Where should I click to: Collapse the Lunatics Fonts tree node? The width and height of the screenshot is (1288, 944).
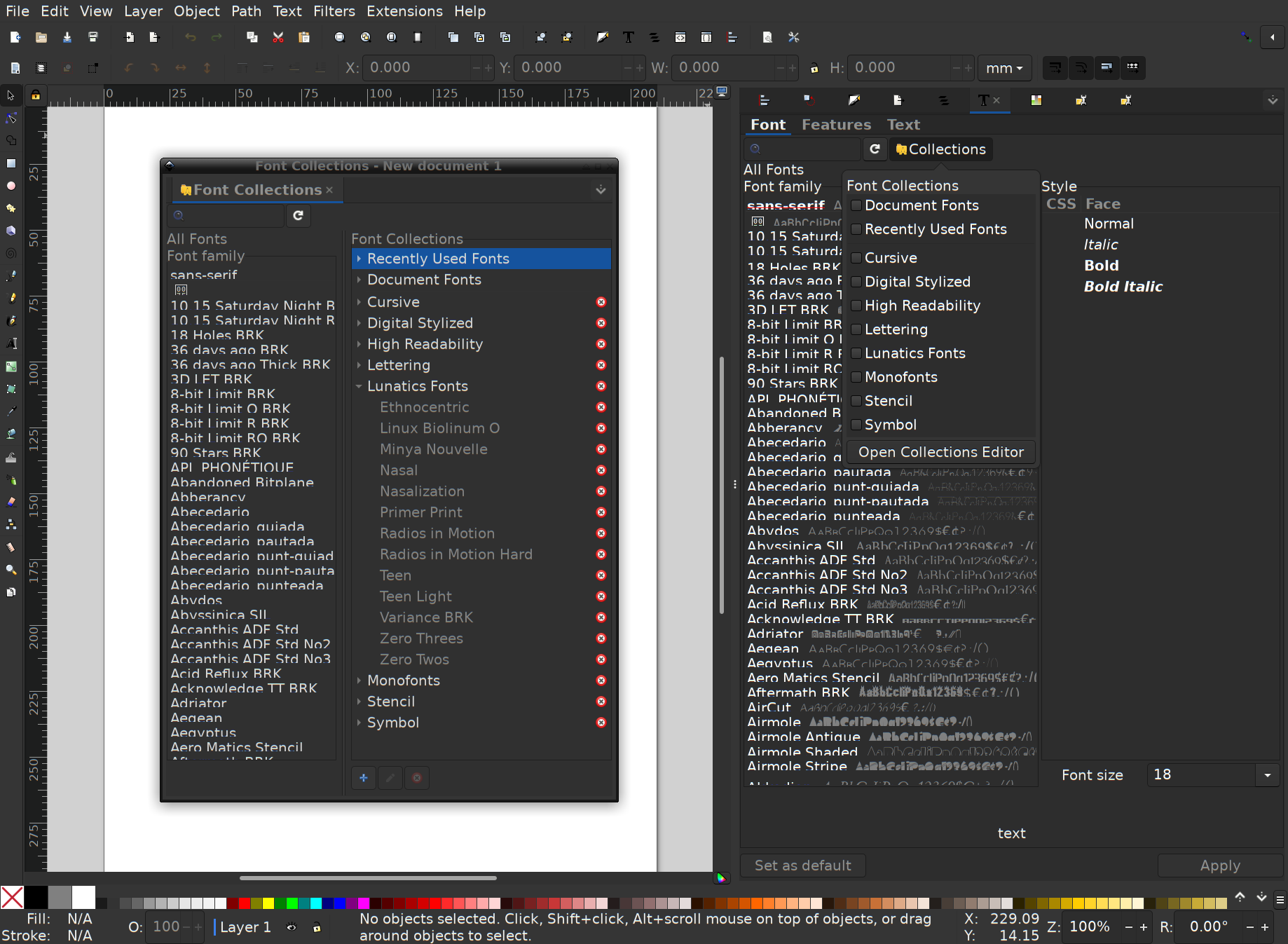click(x=359, y=386)
